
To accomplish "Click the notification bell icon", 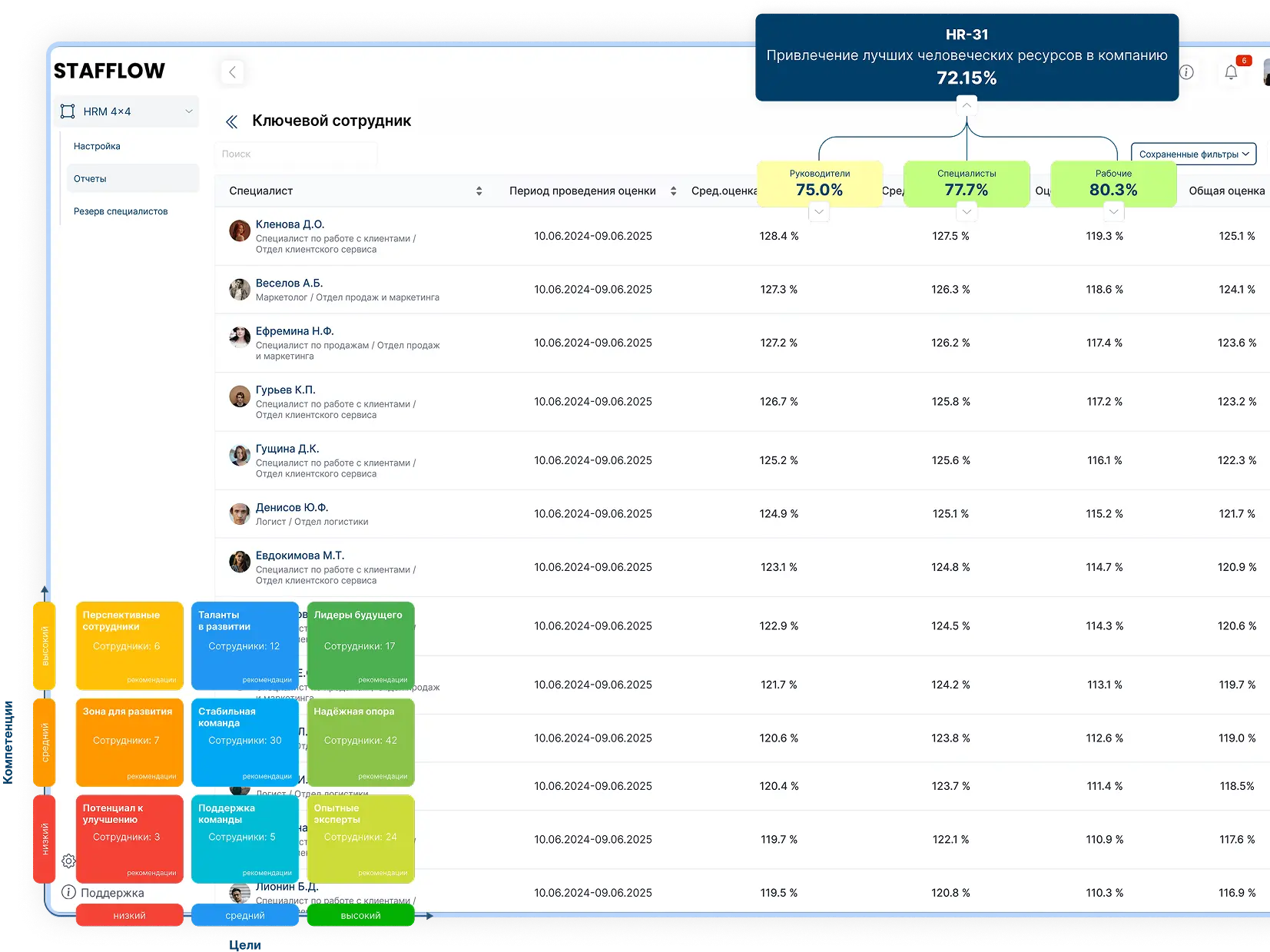I will 1231,72.
